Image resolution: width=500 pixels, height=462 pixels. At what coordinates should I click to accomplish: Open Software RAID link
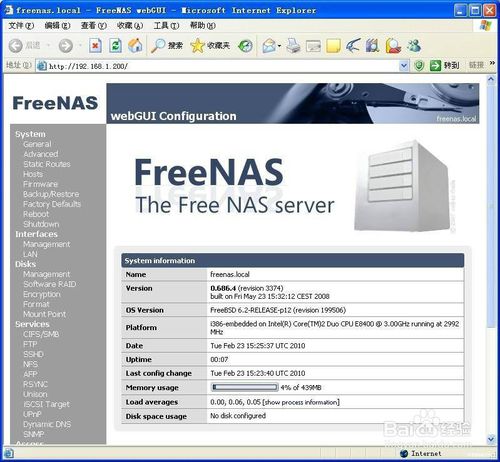(50, 284)
